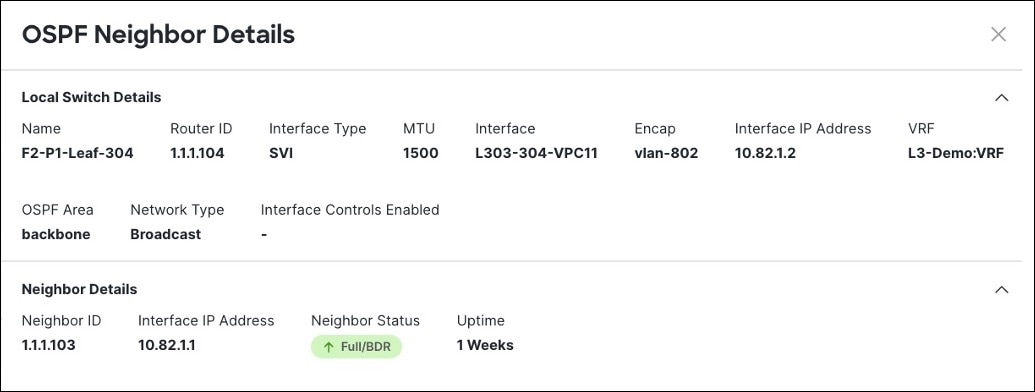1035x392 pixels.
Task: Click the SVI interface type value
Action: 281,154
